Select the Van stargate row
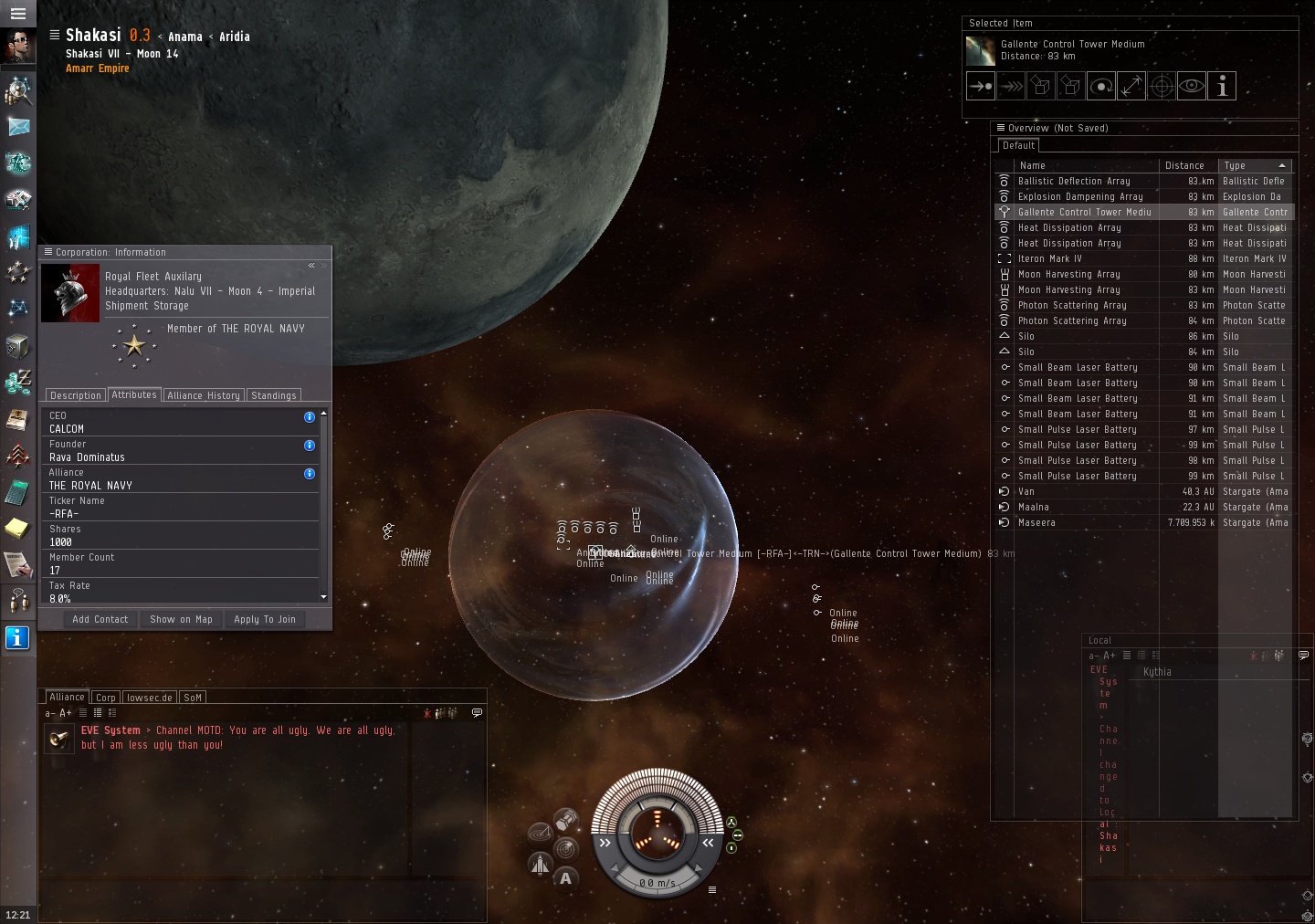The width and height of the screenshot is (1315, 924). coord(1143,491)
